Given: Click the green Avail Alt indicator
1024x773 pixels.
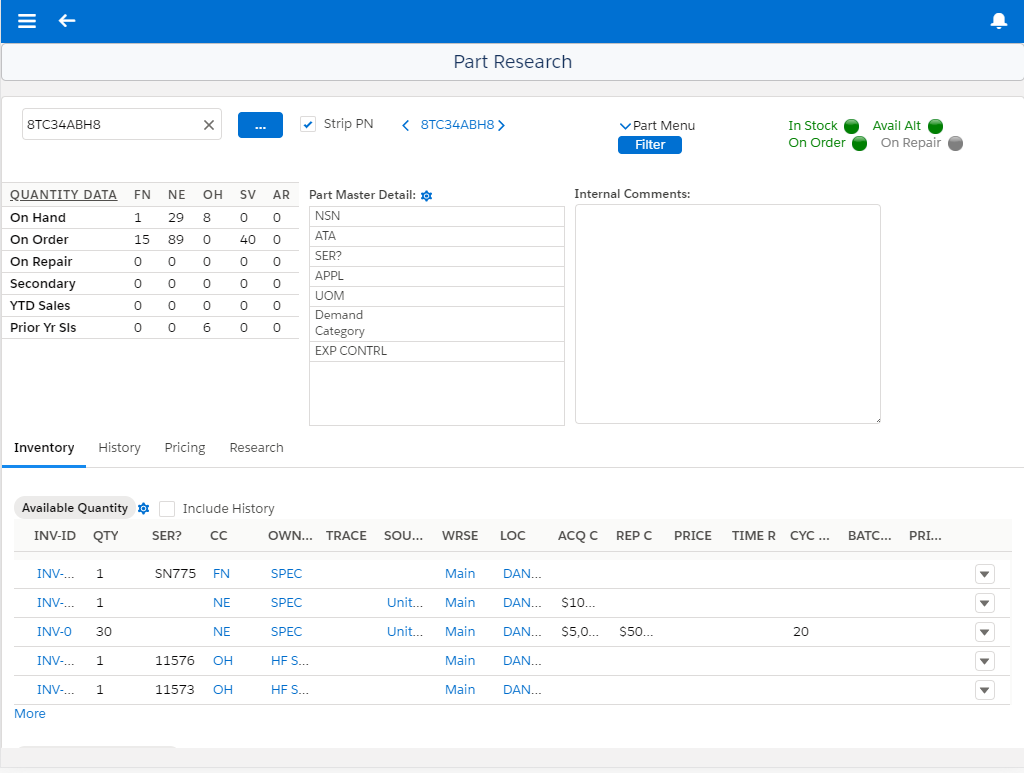Looking at the screenshot, I should tap(935, 126).
